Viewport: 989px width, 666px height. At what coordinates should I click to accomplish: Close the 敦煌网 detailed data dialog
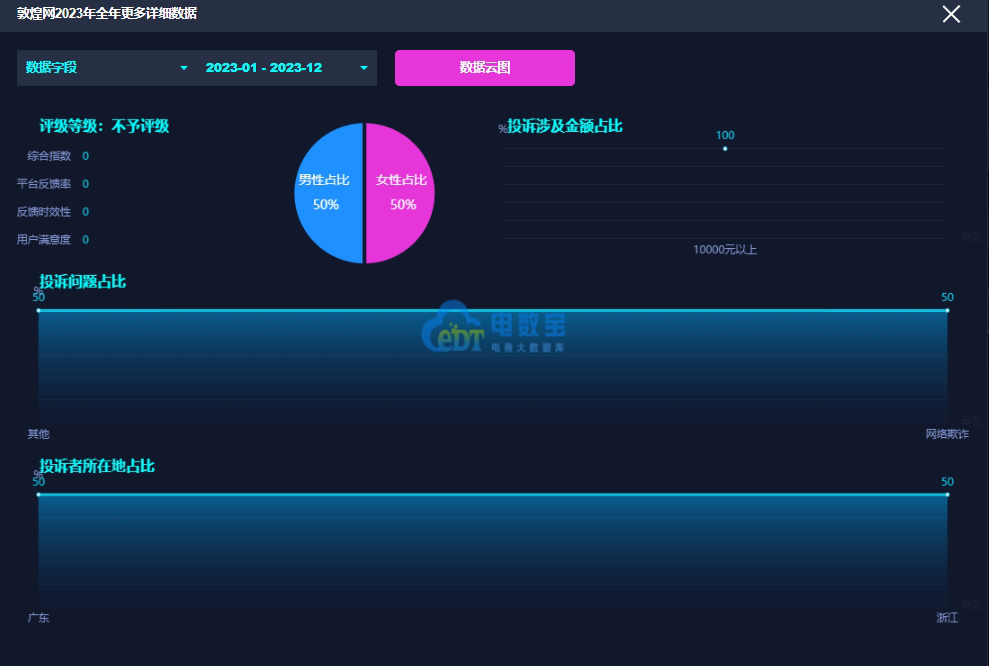pos(951,14)
